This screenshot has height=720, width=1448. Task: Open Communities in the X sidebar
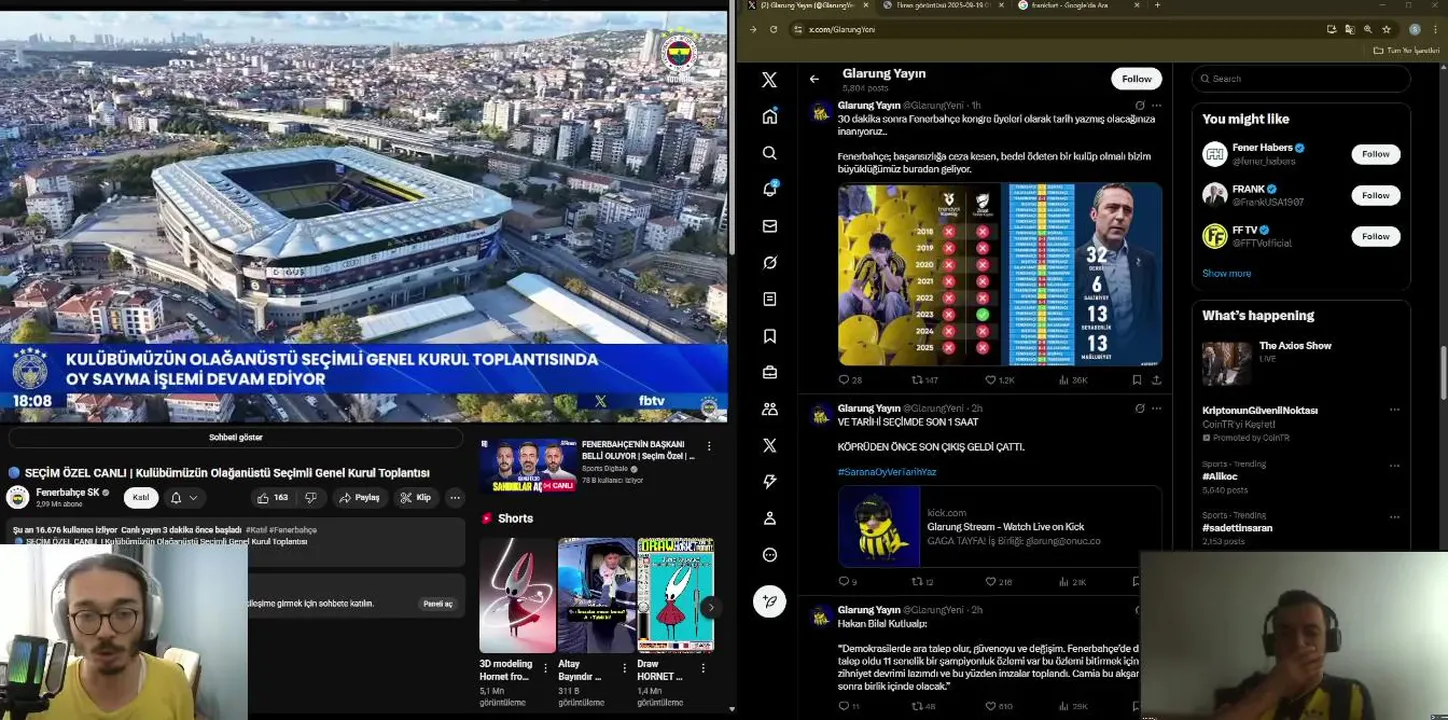[x=769, y=409]
